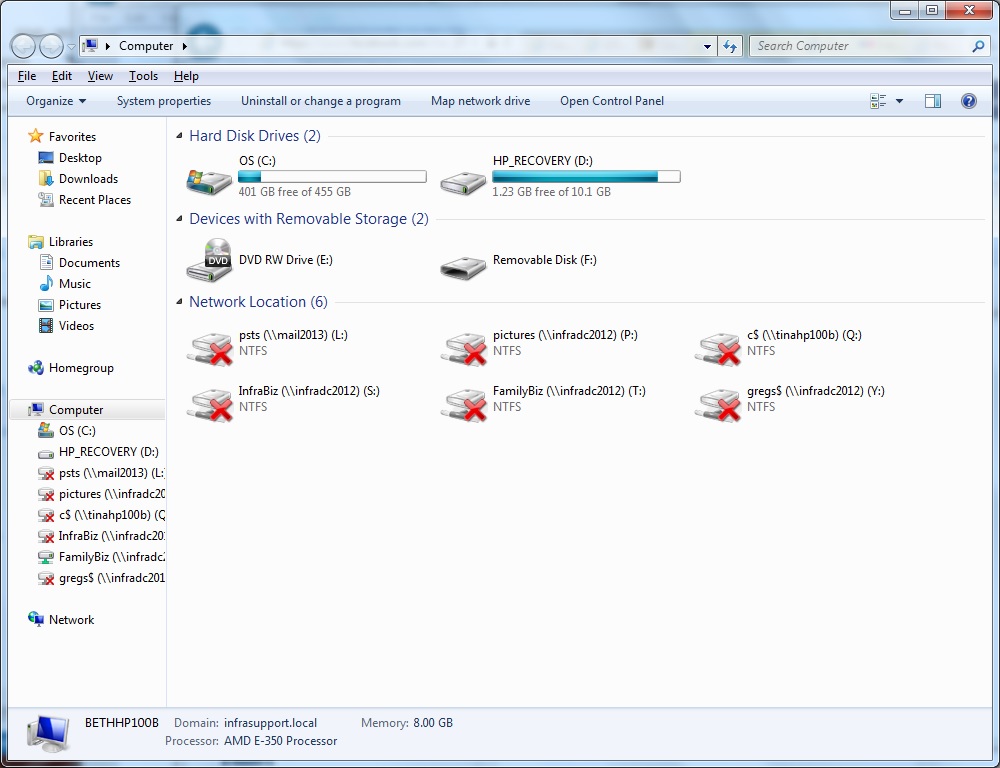
Task: Click the Computer breadcrumb in address bar
Action: (x=146, y=46)
